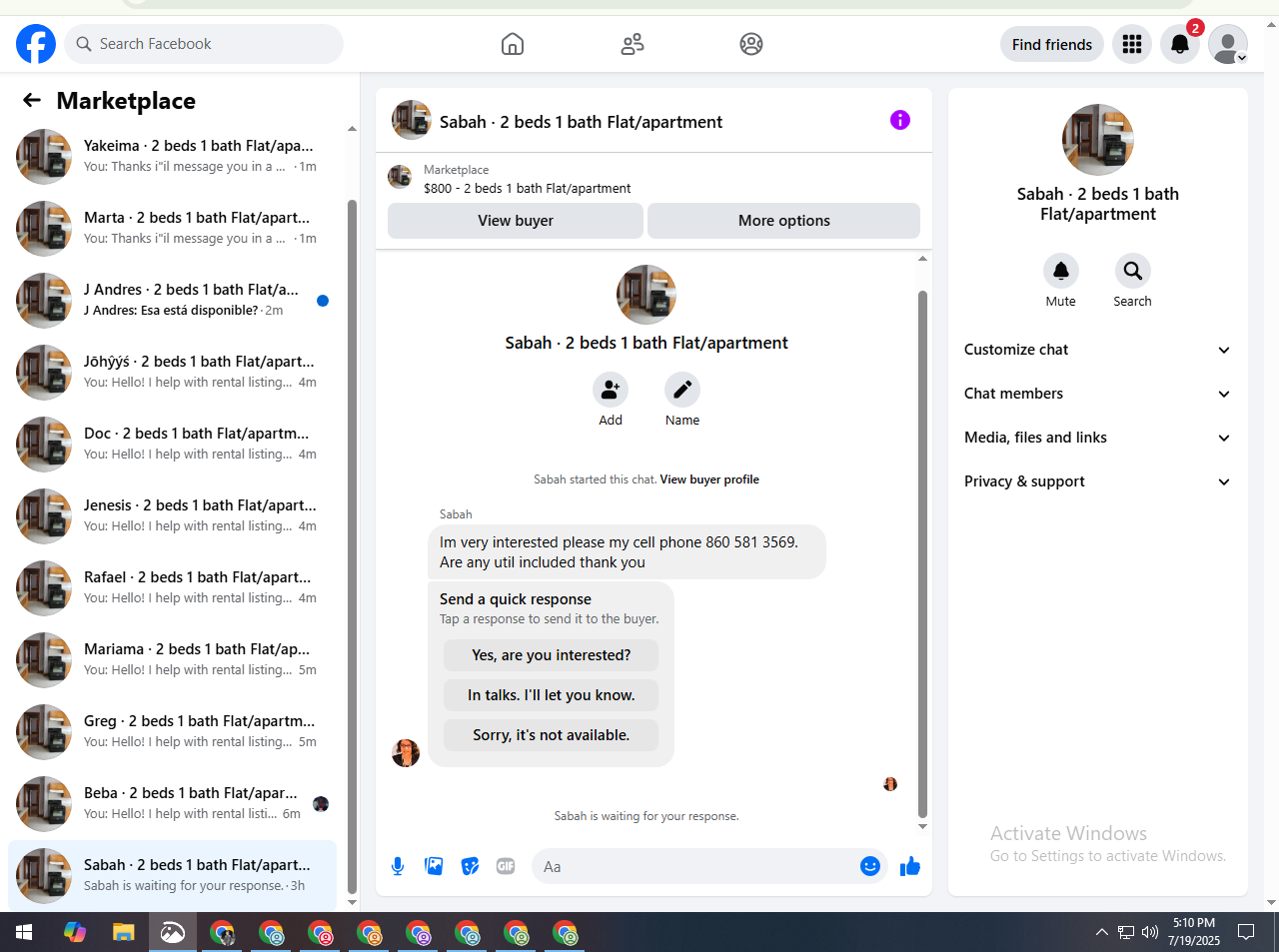Click the Add people icon

point(611,390)
